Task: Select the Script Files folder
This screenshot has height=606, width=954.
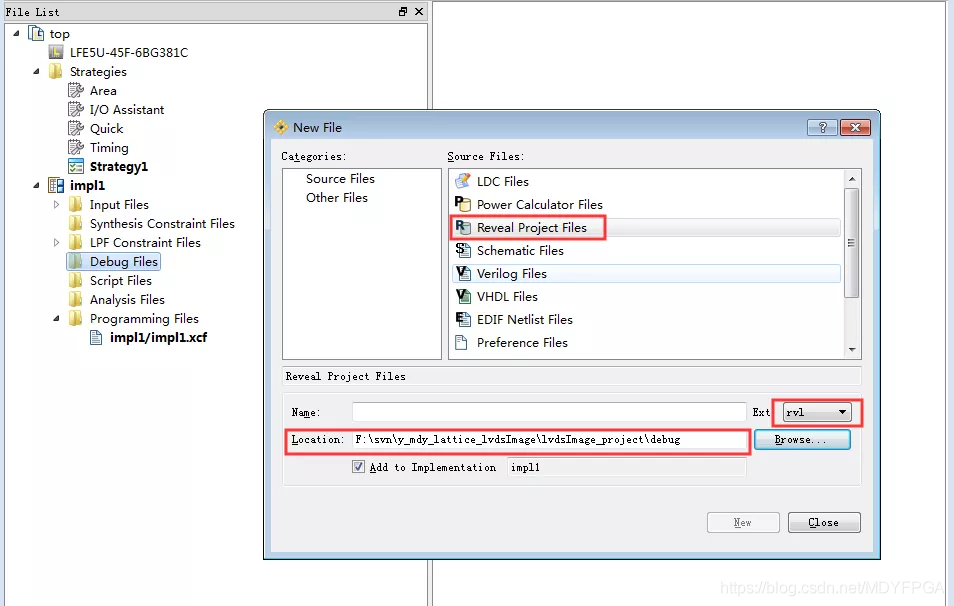Action: coord(120,280)
